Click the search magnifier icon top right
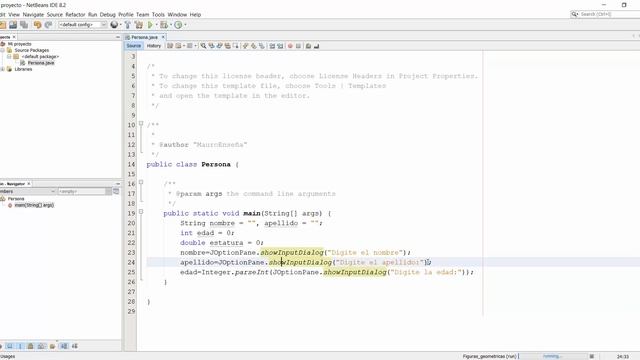The width and height of the screenshot is (640, 360). pos(574,14)
